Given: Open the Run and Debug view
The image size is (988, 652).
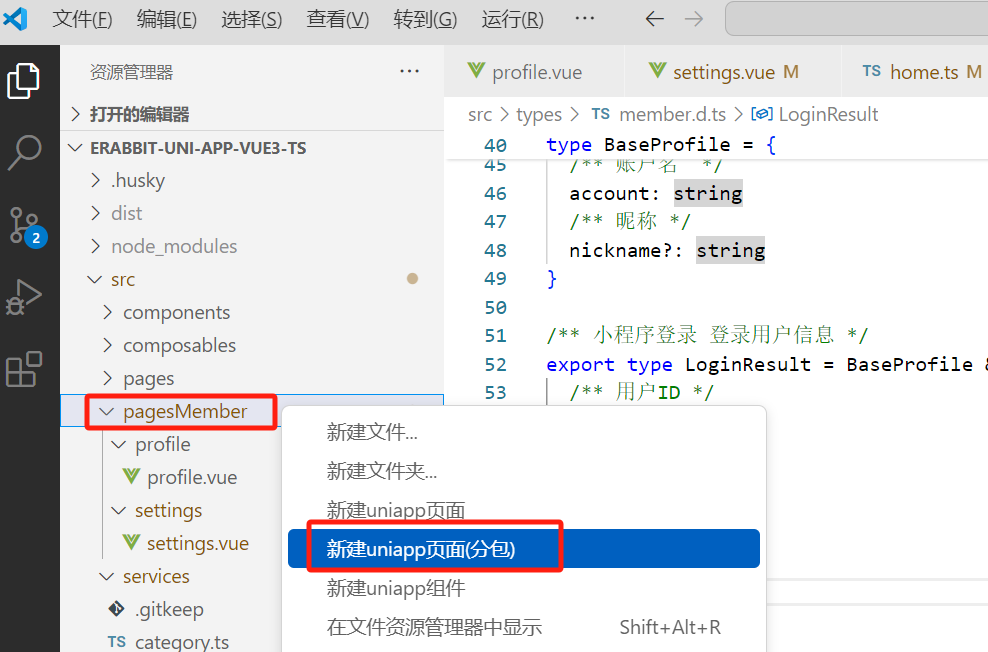Looking at the screenshot, I should (24, 296).
